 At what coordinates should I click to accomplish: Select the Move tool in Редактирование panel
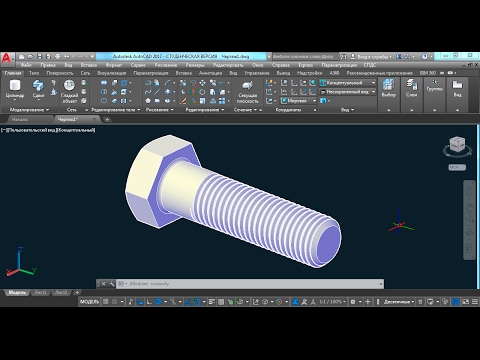click(202, 83)
